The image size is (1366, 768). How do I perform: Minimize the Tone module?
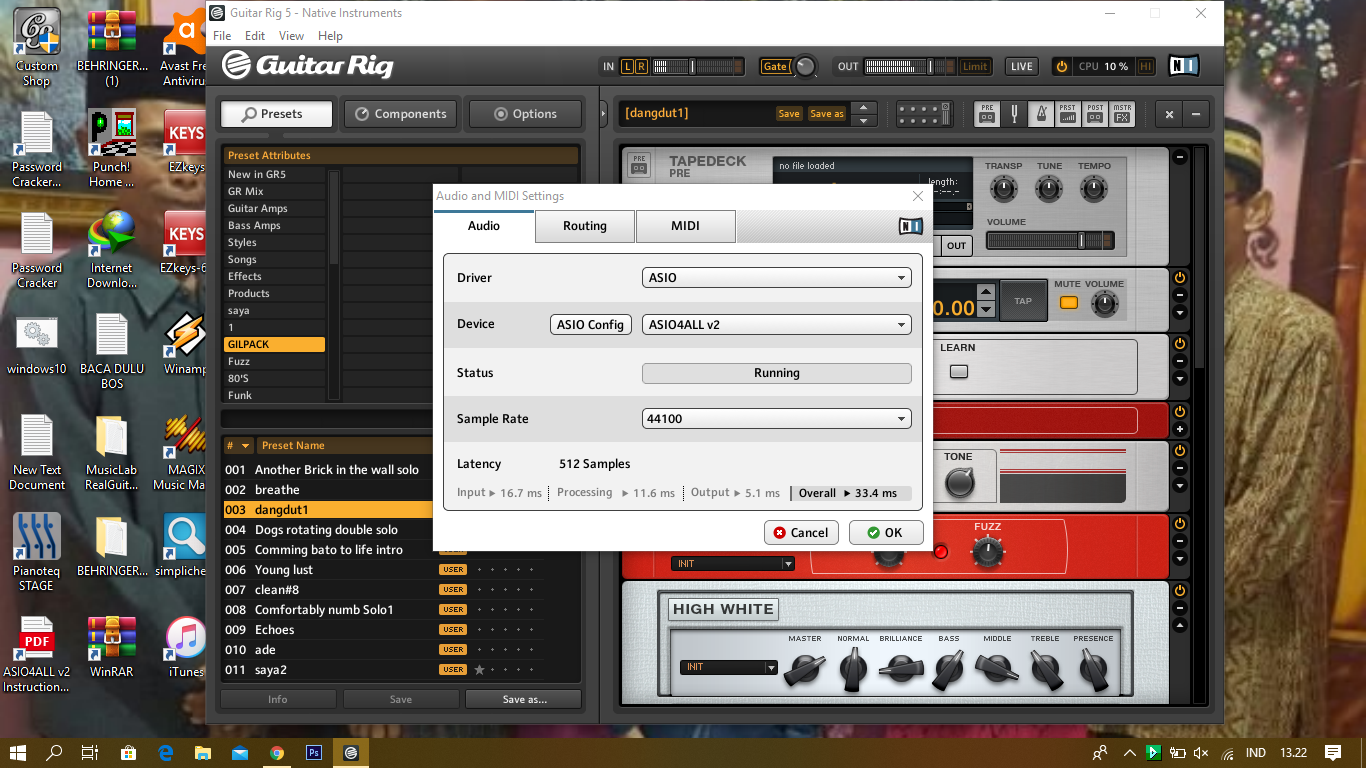(1179, 469)
